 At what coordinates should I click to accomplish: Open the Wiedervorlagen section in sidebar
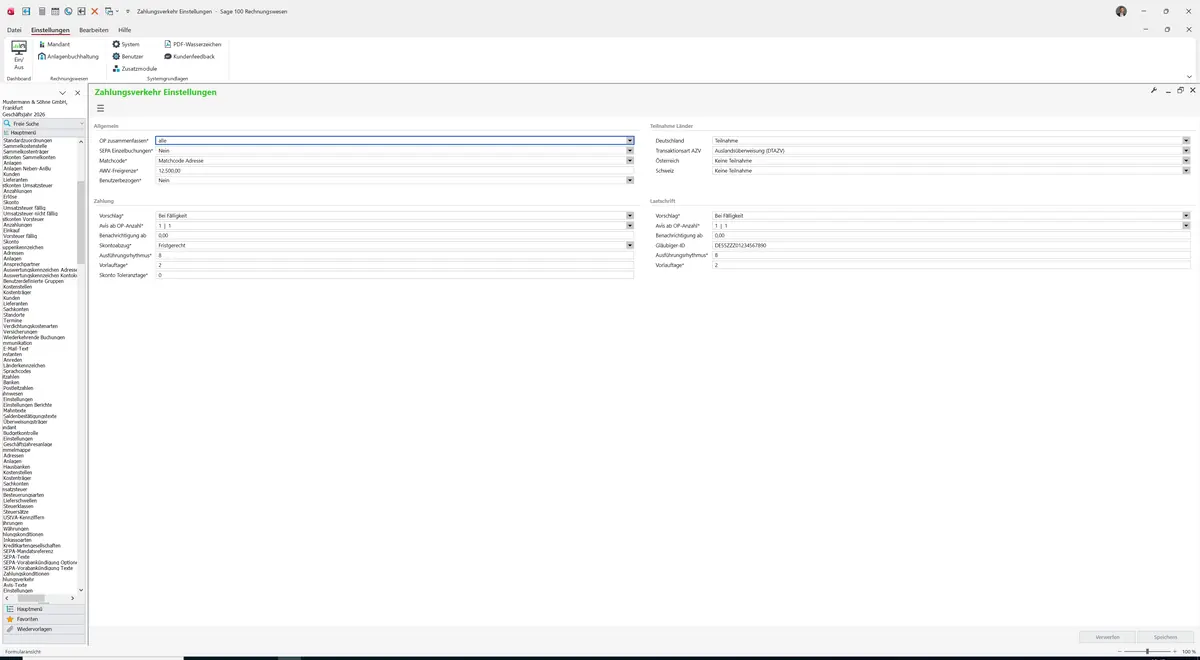click(43, 629)
